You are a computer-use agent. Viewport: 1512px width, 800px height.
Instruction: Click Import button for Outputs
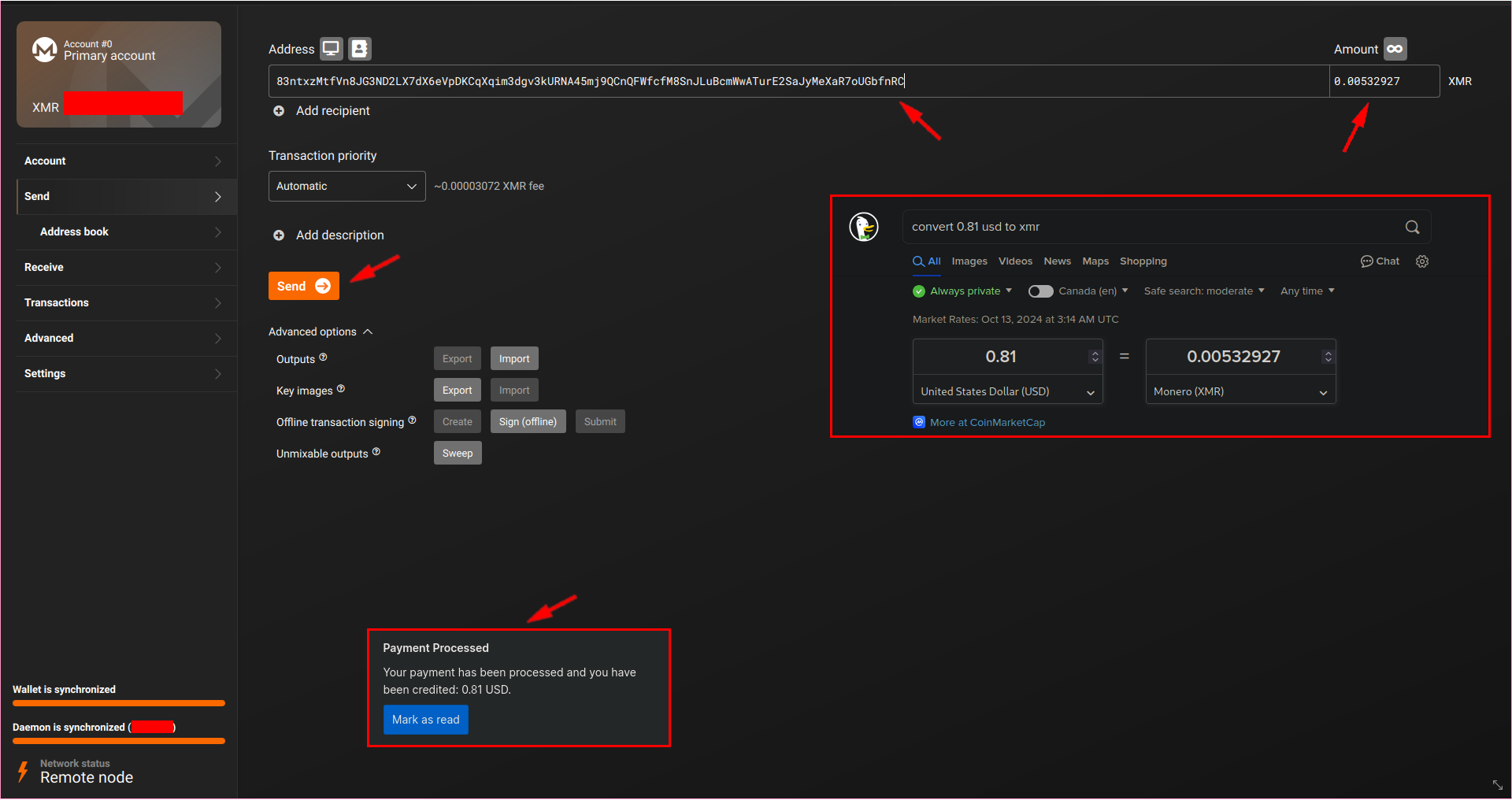click(x=514, y=359)
